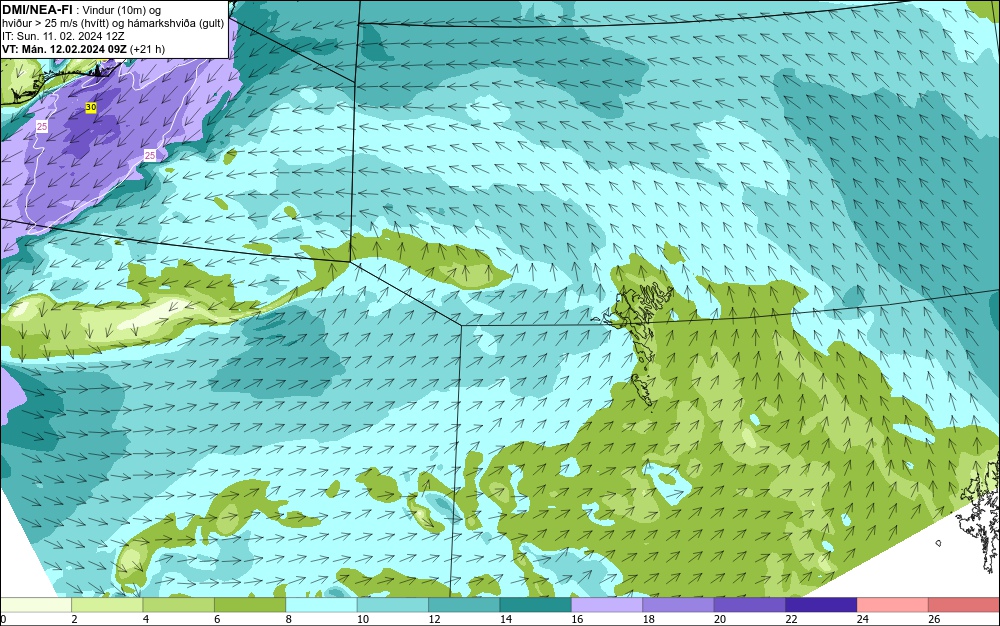Click the "26" tick label on the scale
Screen dimensions: 1000x626
click(x=934, y=619)
